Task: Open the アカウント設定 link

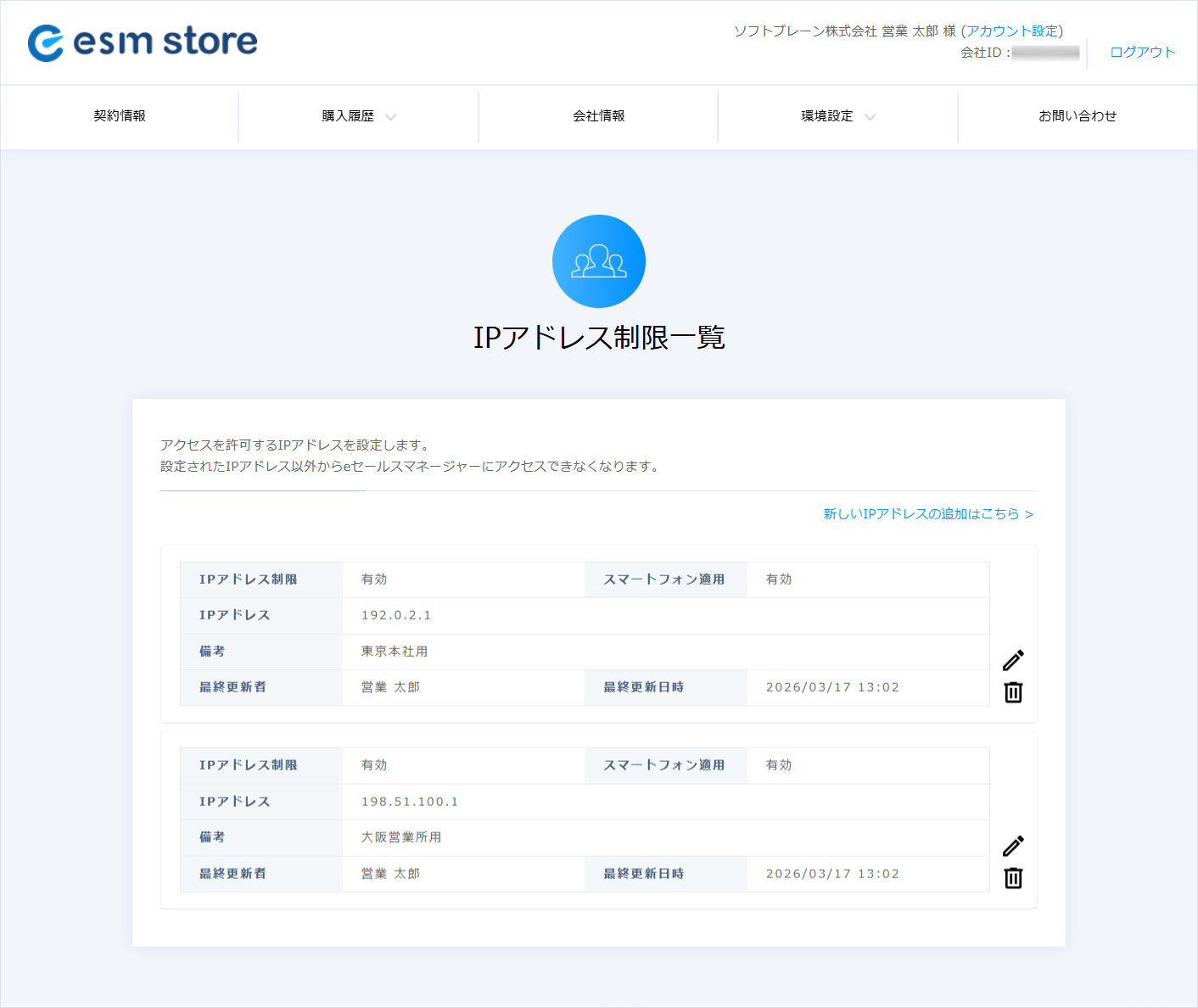Action: pos(1011,31)
